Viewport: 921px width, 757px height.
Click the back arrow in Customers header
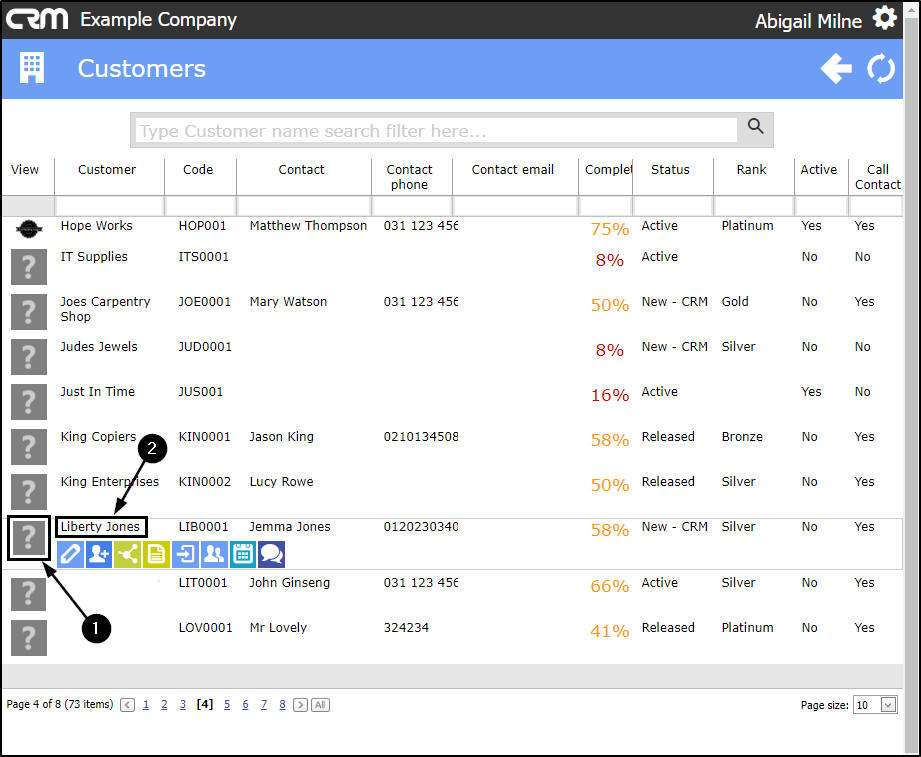click(x=836, y=69)
